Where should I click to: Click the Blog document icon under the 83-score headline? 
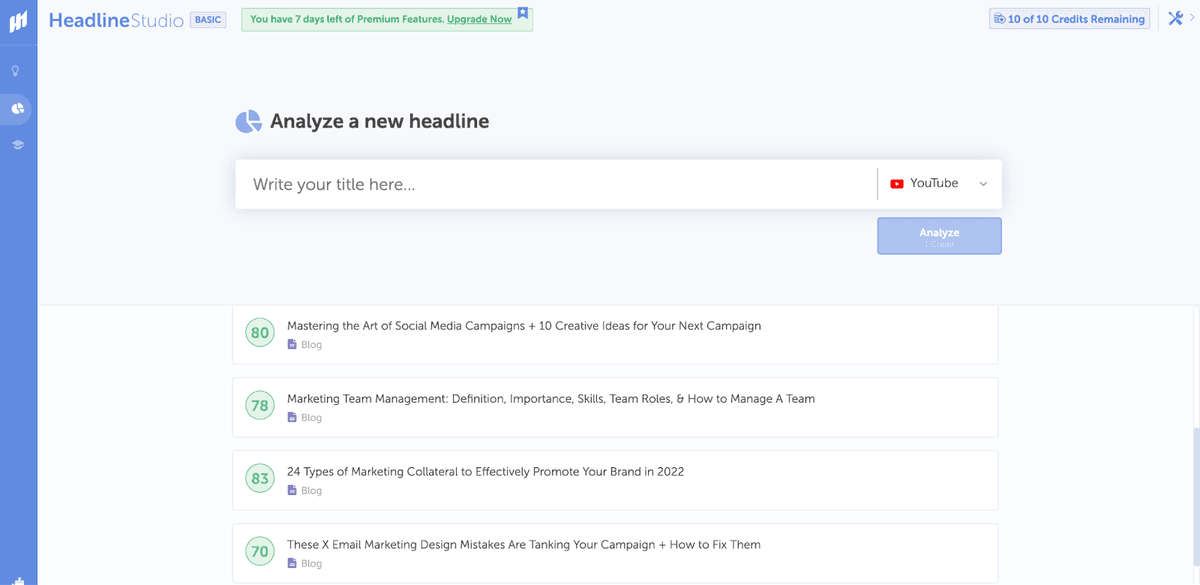pyautogui.click(x=292, y=490)
